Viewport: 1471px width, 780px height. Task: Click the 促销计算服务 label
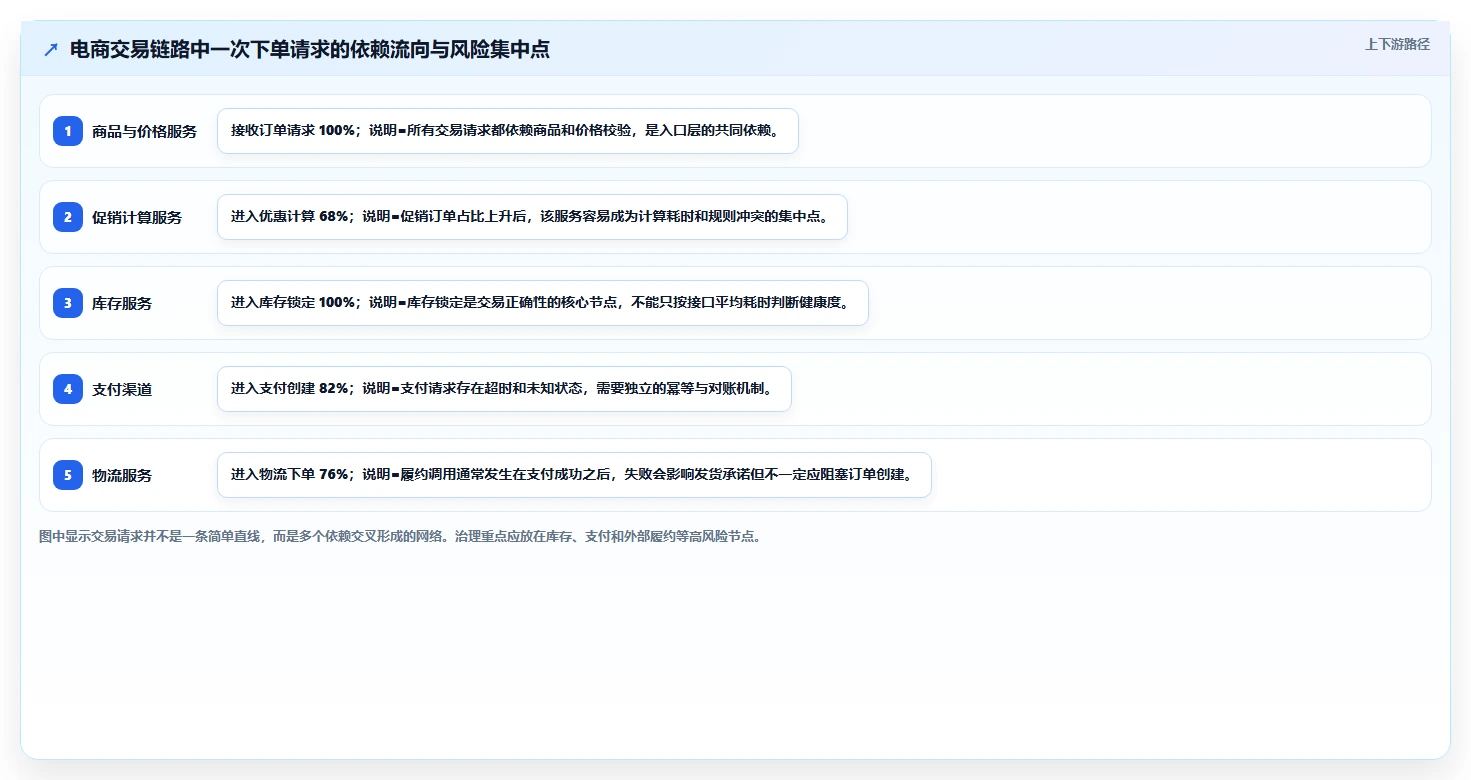click(137, 218)
